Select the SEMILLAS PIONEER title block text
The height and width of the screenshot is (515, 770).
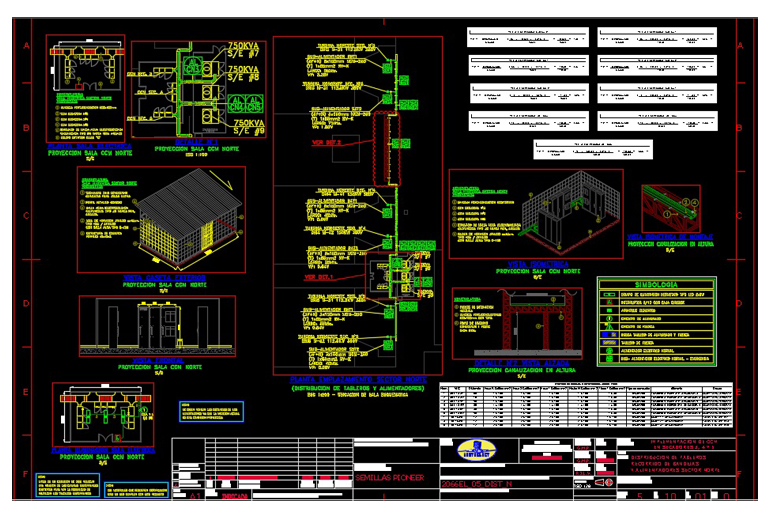coord(389,479)
